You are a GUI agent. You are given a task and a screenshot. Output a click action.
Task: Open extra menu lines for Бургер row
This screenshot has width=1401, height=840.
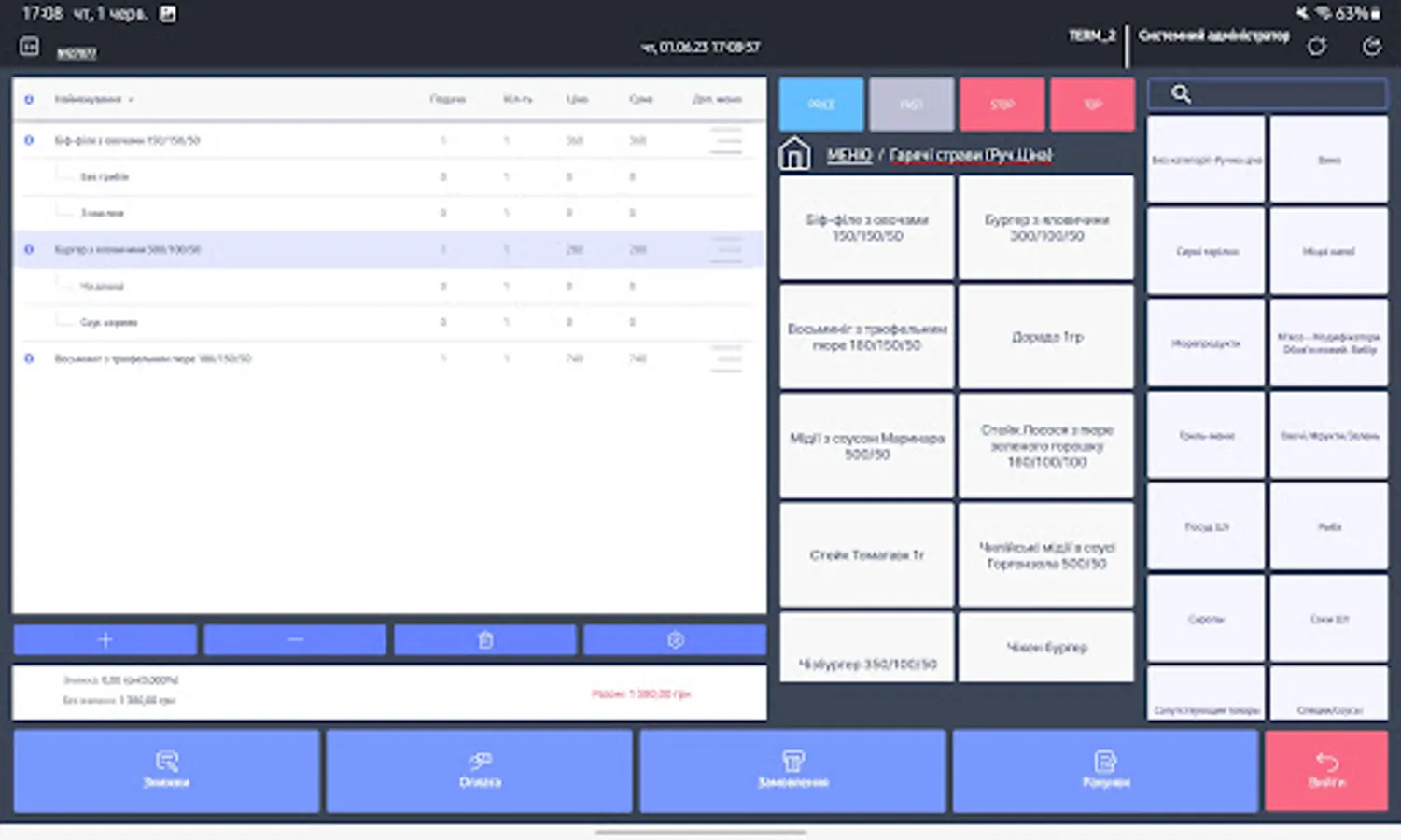pyautogui.click(x=726, y=249)
